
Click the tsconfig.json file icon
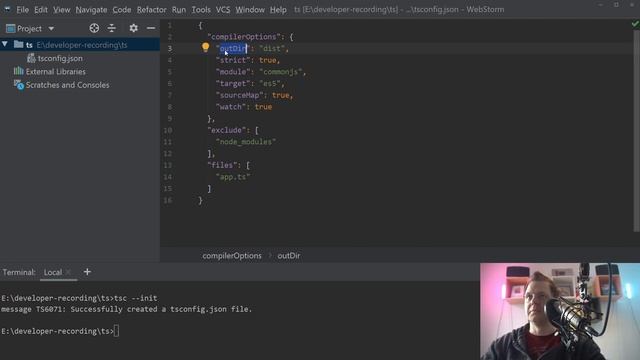coord(31,58)
